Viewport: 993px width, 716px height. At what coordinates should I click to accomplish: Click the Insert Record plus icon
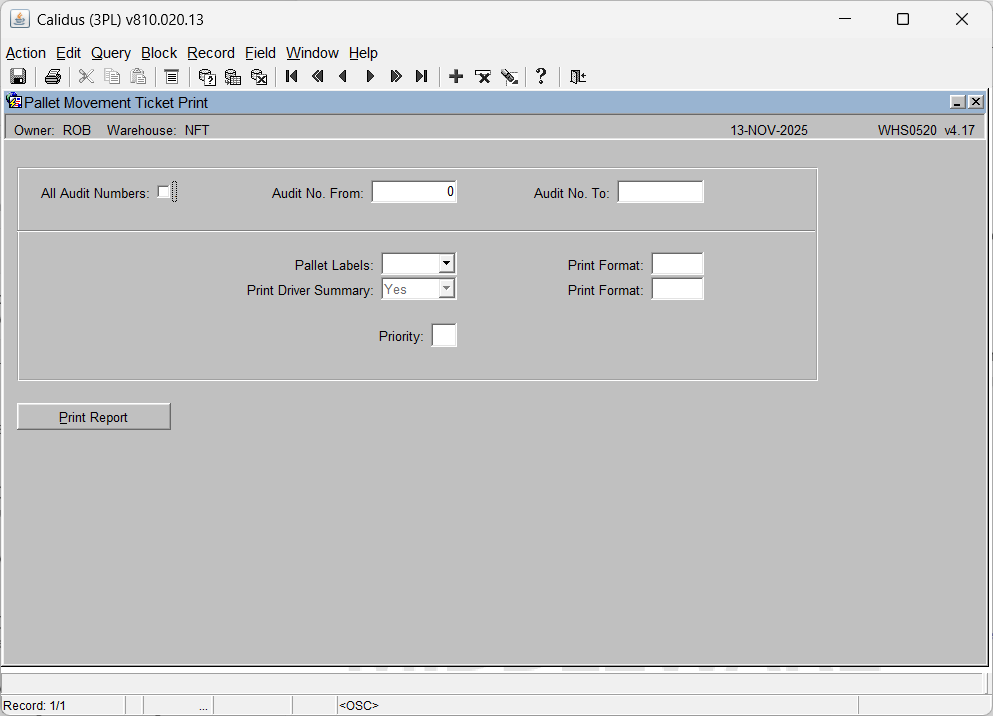pyautogui.click(x=456, y=77)
